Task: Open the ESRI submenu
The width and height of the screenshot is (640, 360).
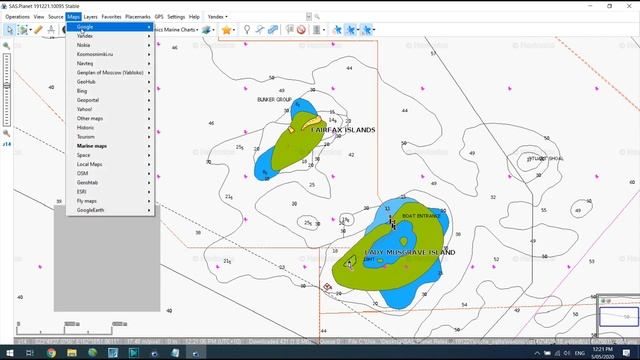Action: 110,192
